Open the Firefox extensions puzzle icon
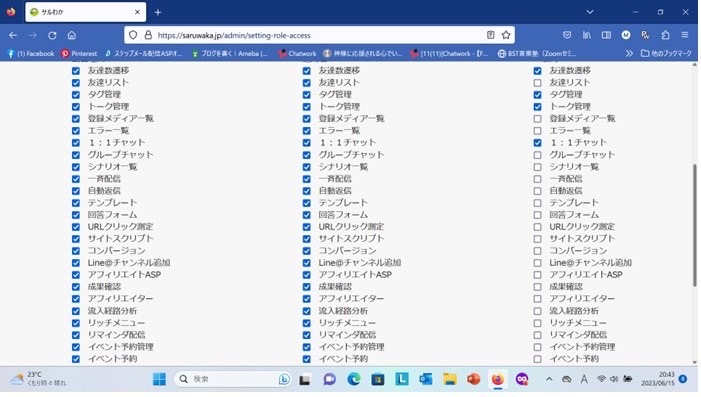Viewport: 701px width, 397px height. [665, 35]
